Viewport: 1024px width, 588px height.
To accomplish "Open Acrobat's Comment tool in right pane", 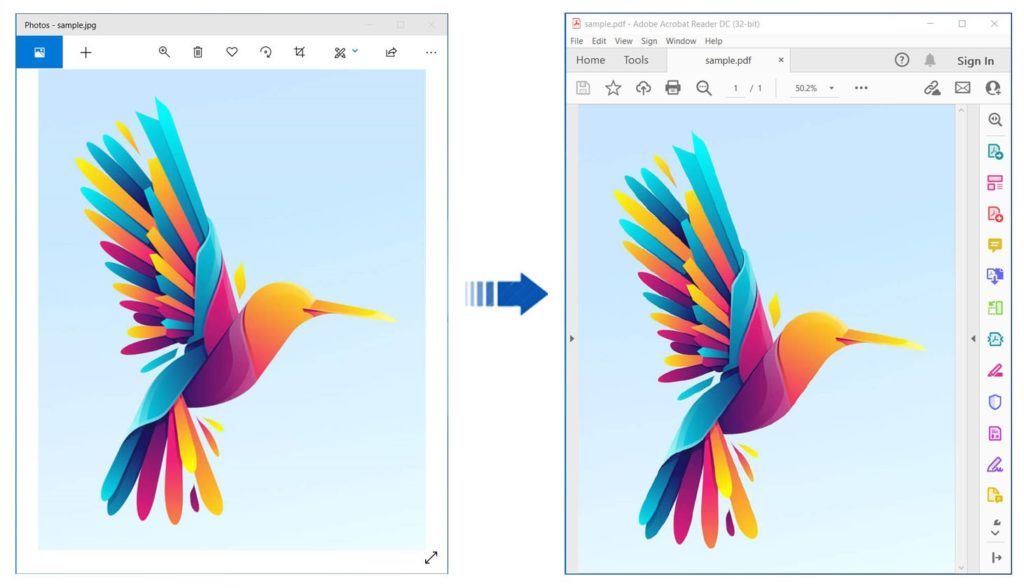I will 995,245.
